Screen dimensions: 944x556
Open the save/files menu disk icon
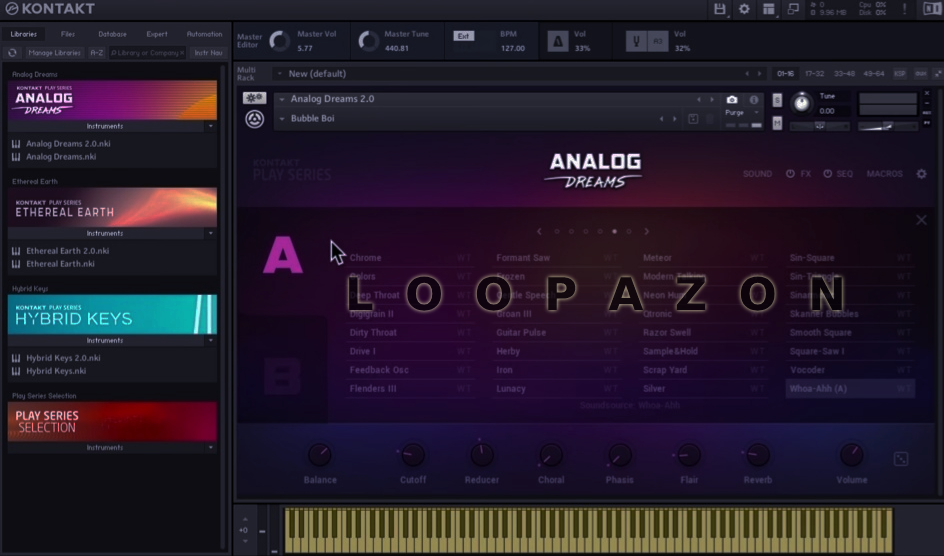pos(719,9)
